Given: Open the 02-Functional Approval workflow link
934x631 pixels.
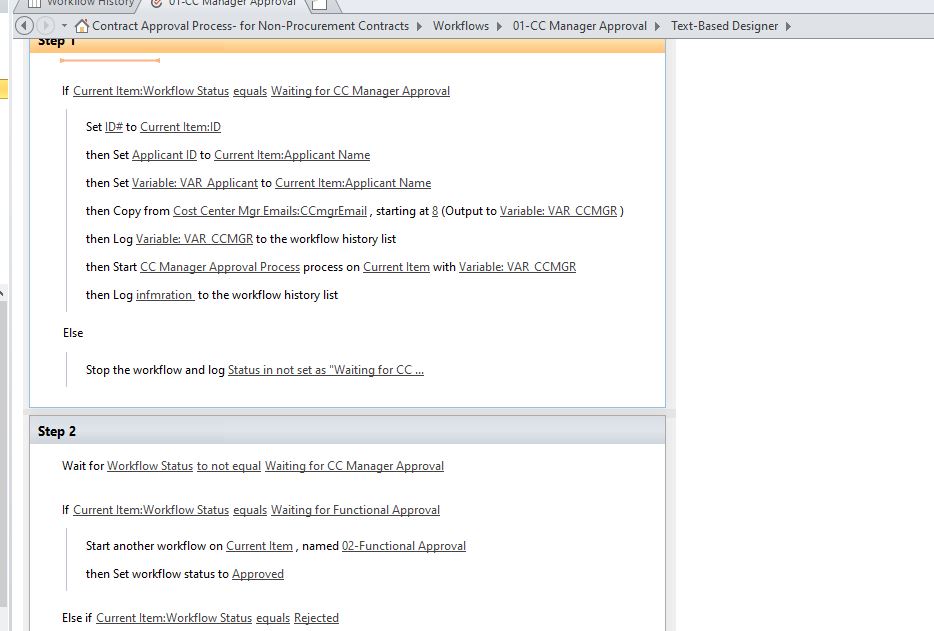Looking at the screenshot, I should click(x=404, y=546).
